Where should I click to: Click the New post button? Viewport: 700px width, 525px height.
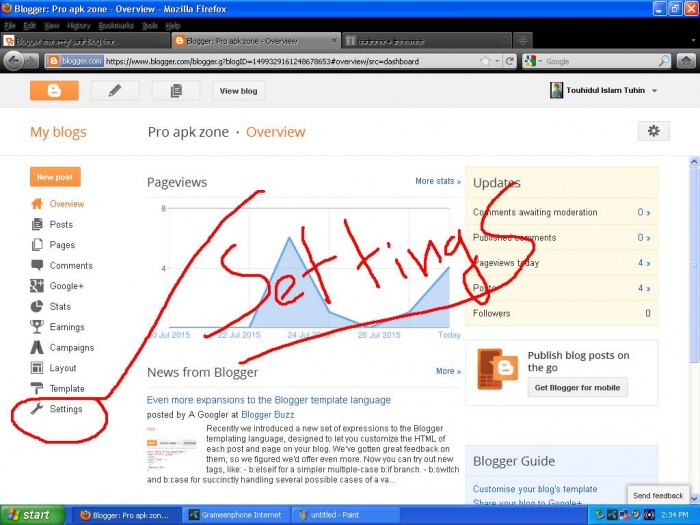click(55, 177)
